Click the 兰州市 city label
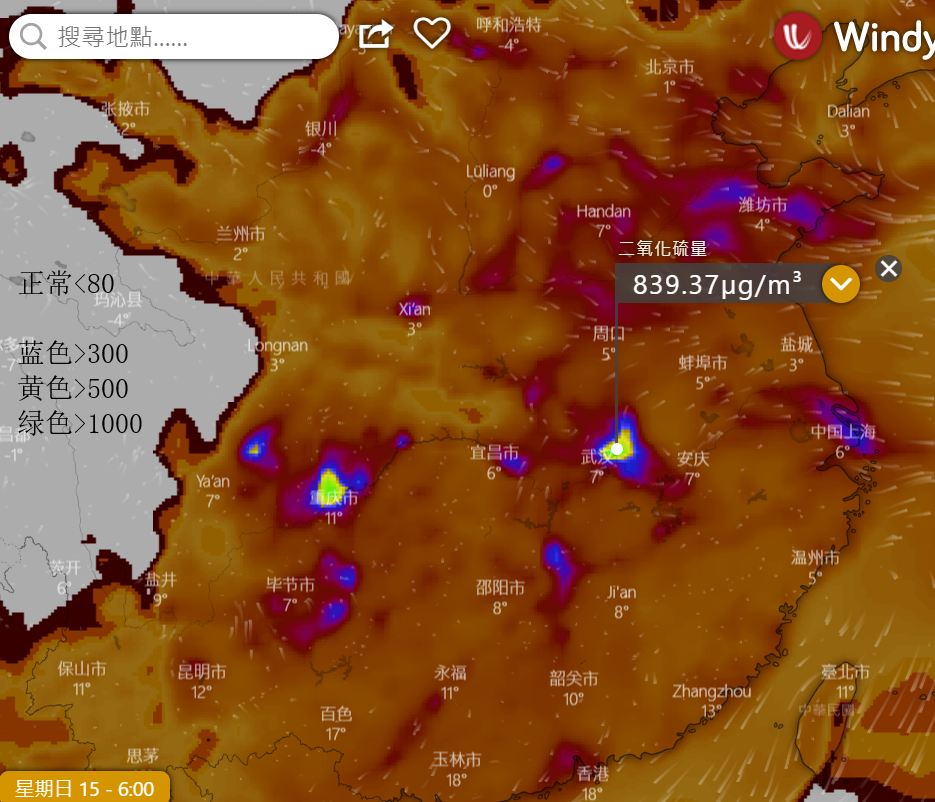The height and width of the screenshot is (802, 935). coord(241,234)
